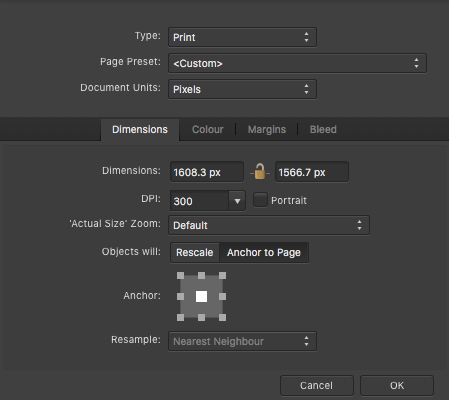
Task: Click the Cancel button
Action: pos(316,386)
